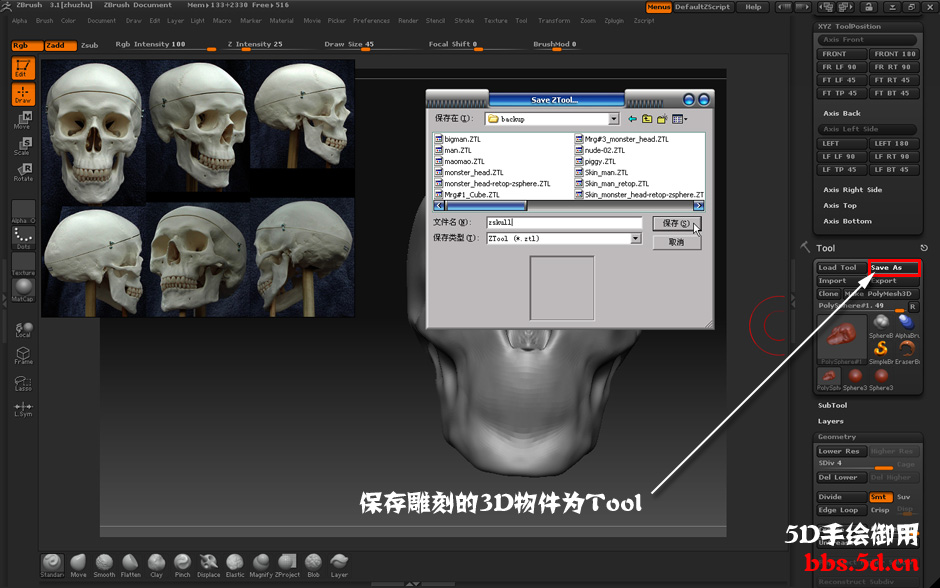Toggle Local transformations button

tap(23, 329)
